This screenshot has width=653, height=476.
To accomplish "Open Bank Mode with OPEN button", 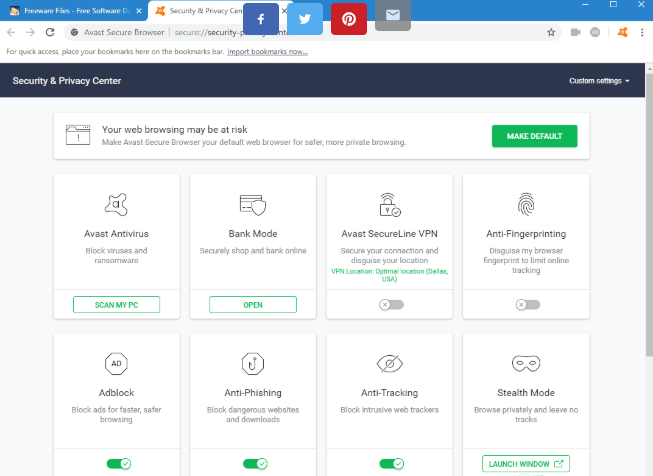I will (x=253, y=305).
